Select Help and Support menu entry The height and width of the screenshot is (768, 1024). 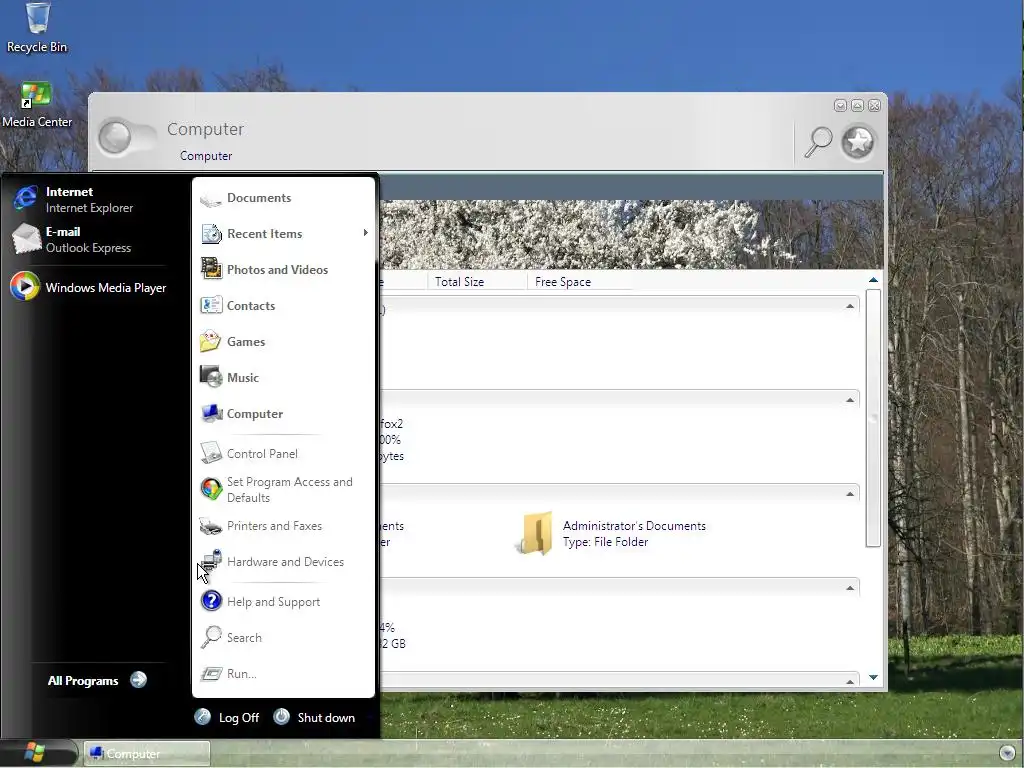pyautogui.click(x=274, y=601)
